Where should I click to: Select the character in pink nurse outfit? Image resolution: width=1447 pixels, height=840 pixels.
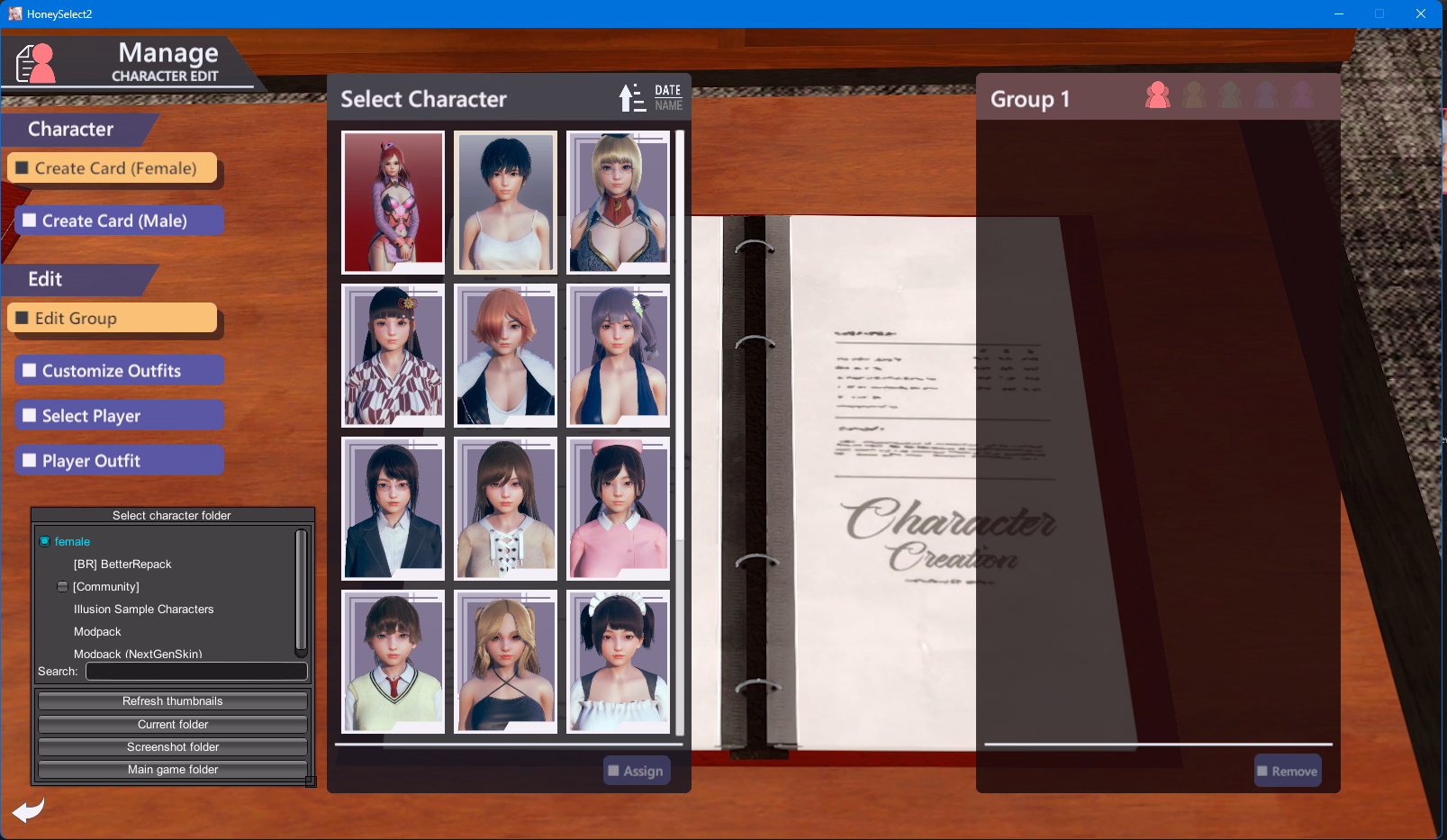(x=618, y=509)
